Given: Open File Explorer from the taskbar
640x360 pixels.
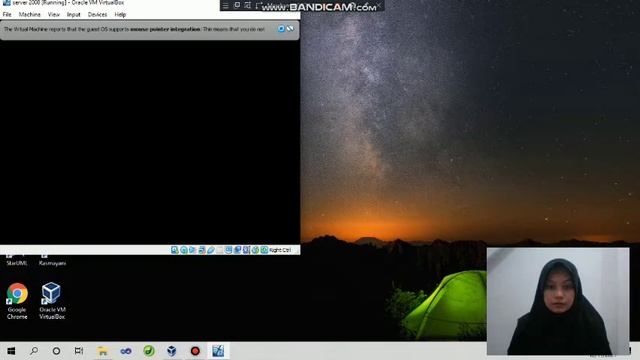Looking at the screenshot, I should pos(102,351).
